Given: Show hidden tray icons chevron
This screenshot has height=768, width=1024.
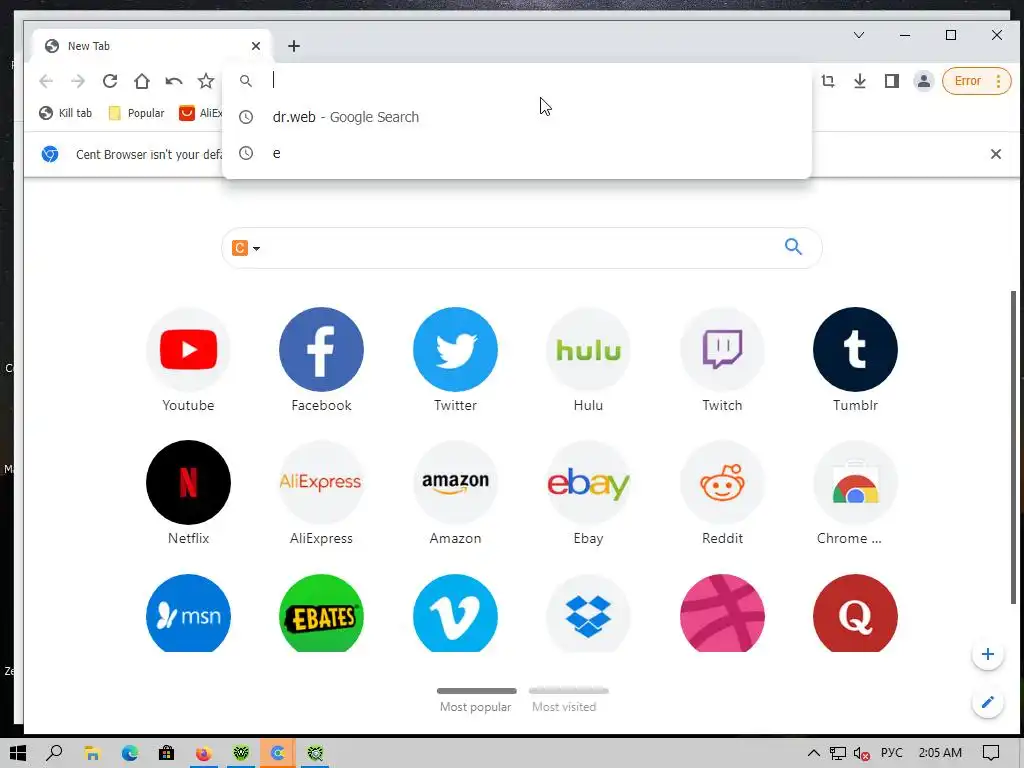Looking at the screenshot, I should [x=814, y=753].
